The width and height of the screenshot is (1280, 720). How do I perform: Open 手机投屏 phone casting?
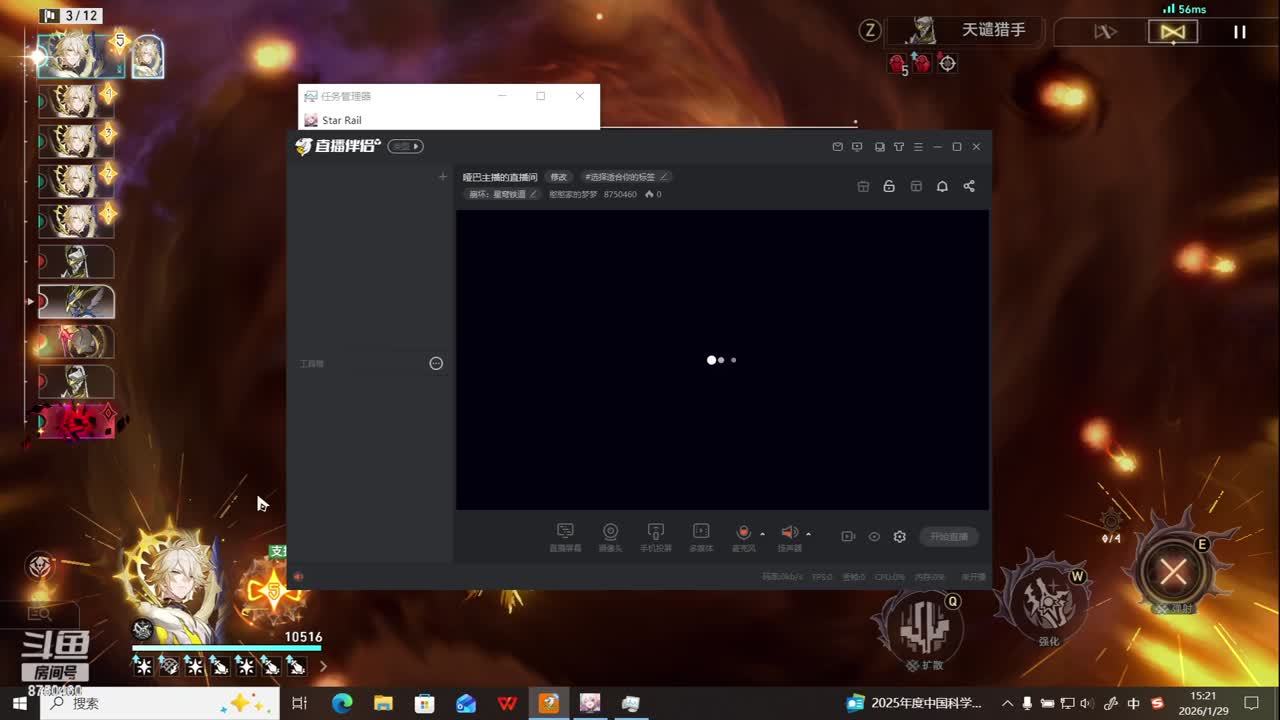pyautogui.click(x=656, y=533)
